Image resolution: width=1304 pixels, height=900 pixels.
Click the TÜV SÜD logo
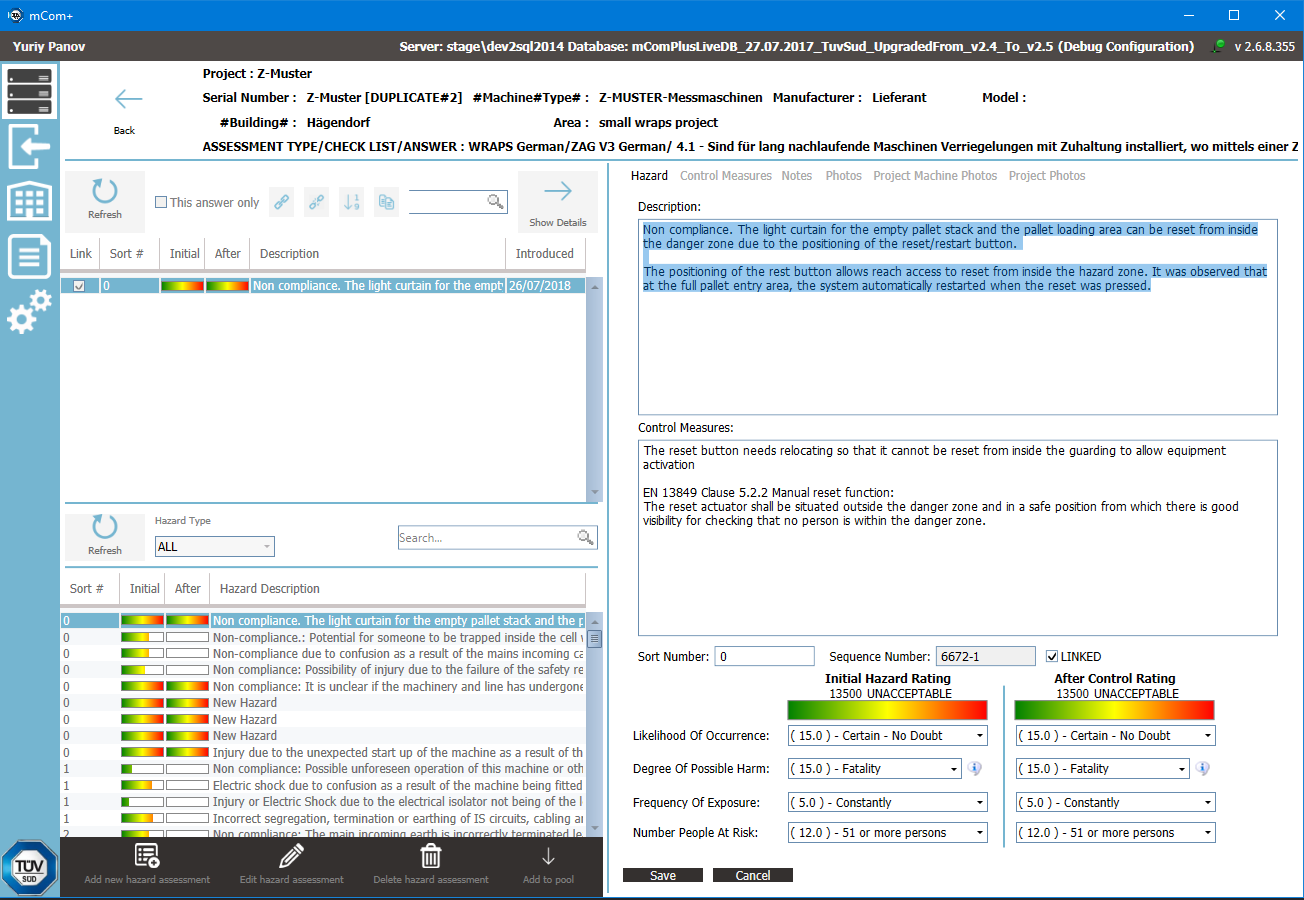click(30, 868)
